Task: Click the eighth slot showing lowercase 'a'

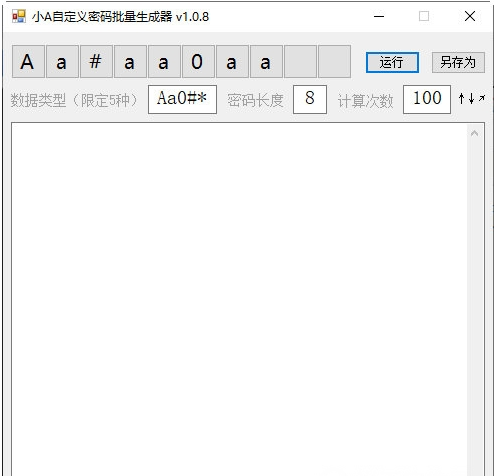Action: [x=266, y=62]
